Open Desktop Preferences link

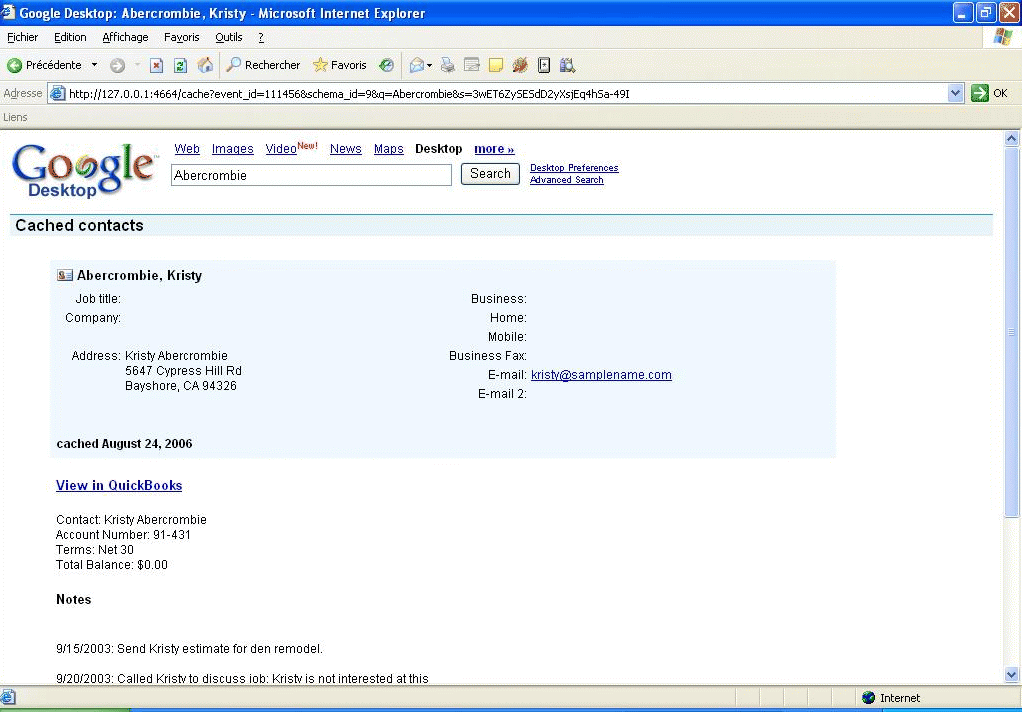pyautogui.click(x=574, y=168)
